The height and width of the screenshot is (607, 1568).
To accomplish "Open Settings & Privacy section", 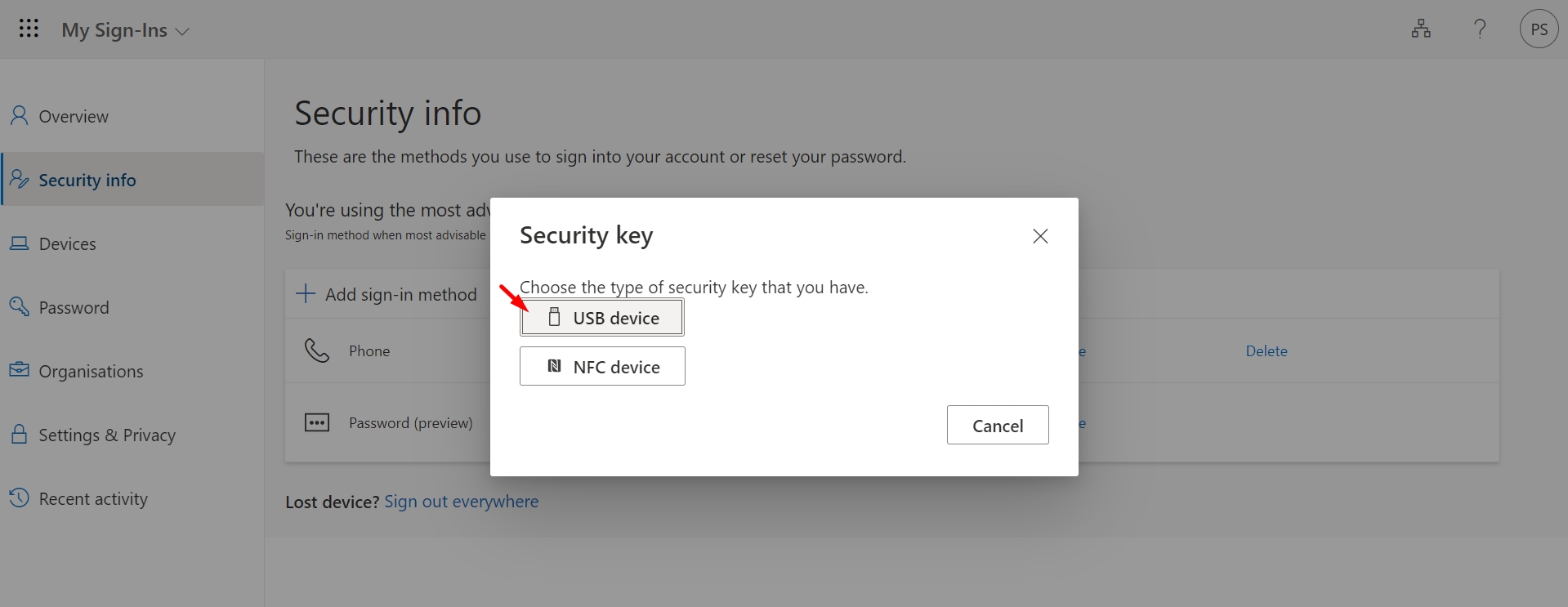I will 107,435.
